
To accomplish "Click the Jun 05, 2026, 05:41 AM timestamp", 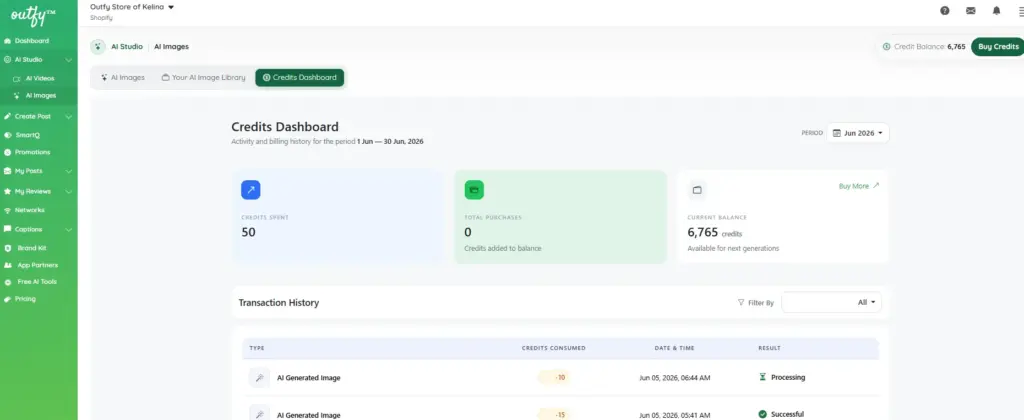I will click(x=675, y=414).
